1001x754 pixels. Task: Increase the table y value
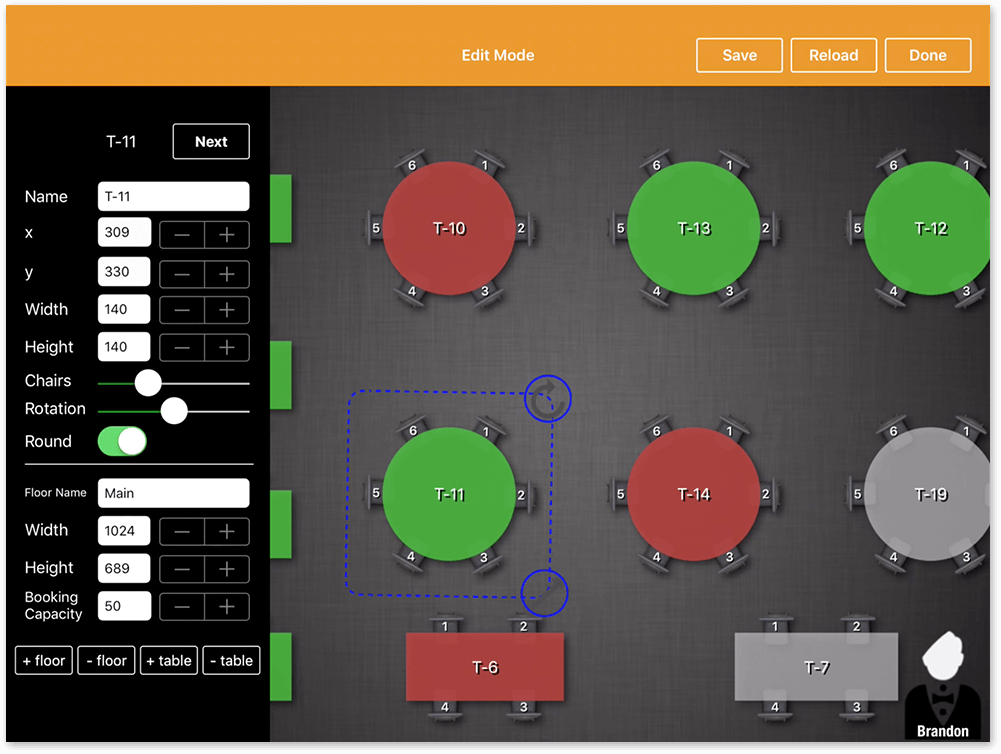pos(227,274)
